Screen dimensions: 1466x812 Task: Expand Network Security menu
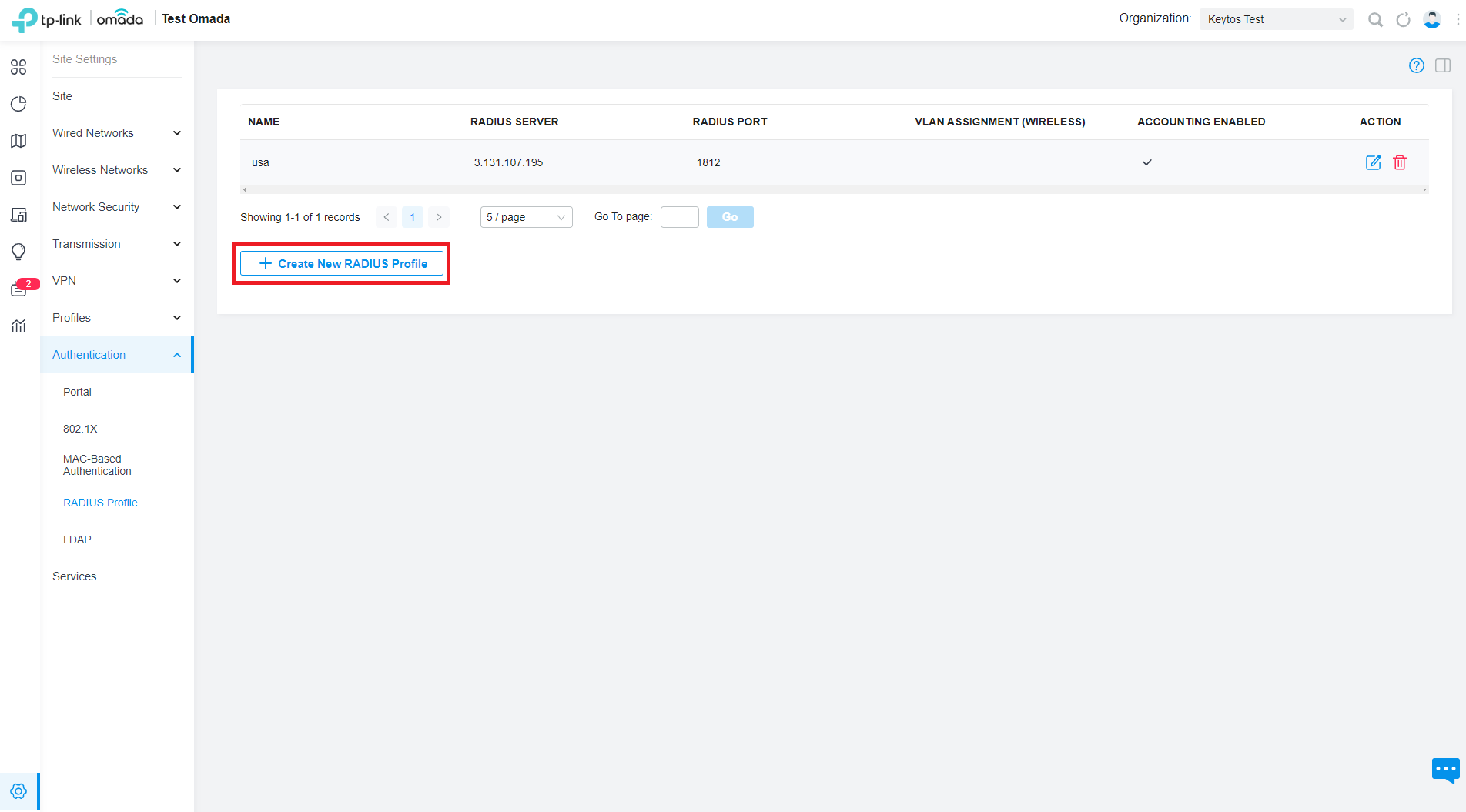click(116, 207)
